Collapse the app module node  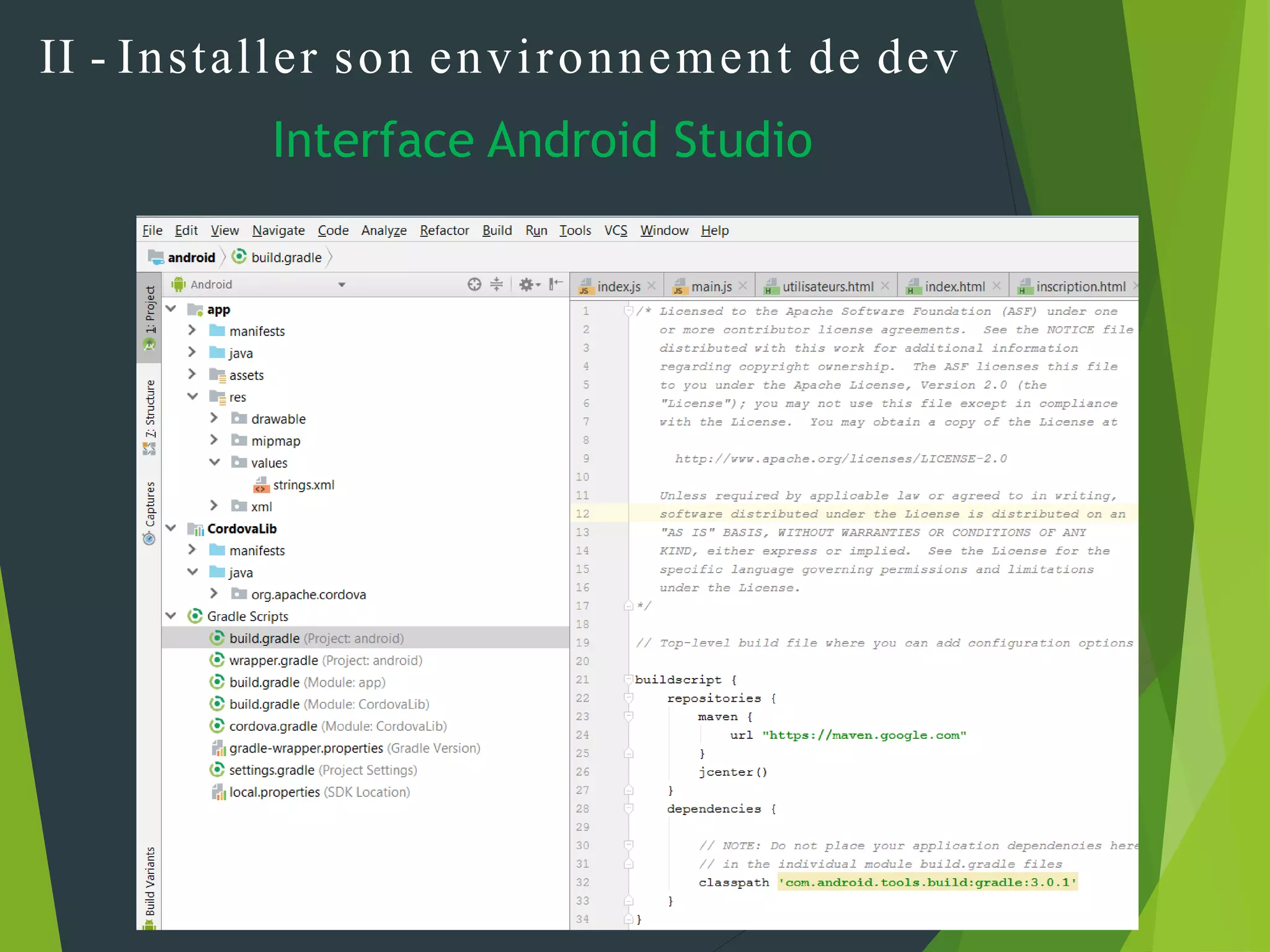171,309
